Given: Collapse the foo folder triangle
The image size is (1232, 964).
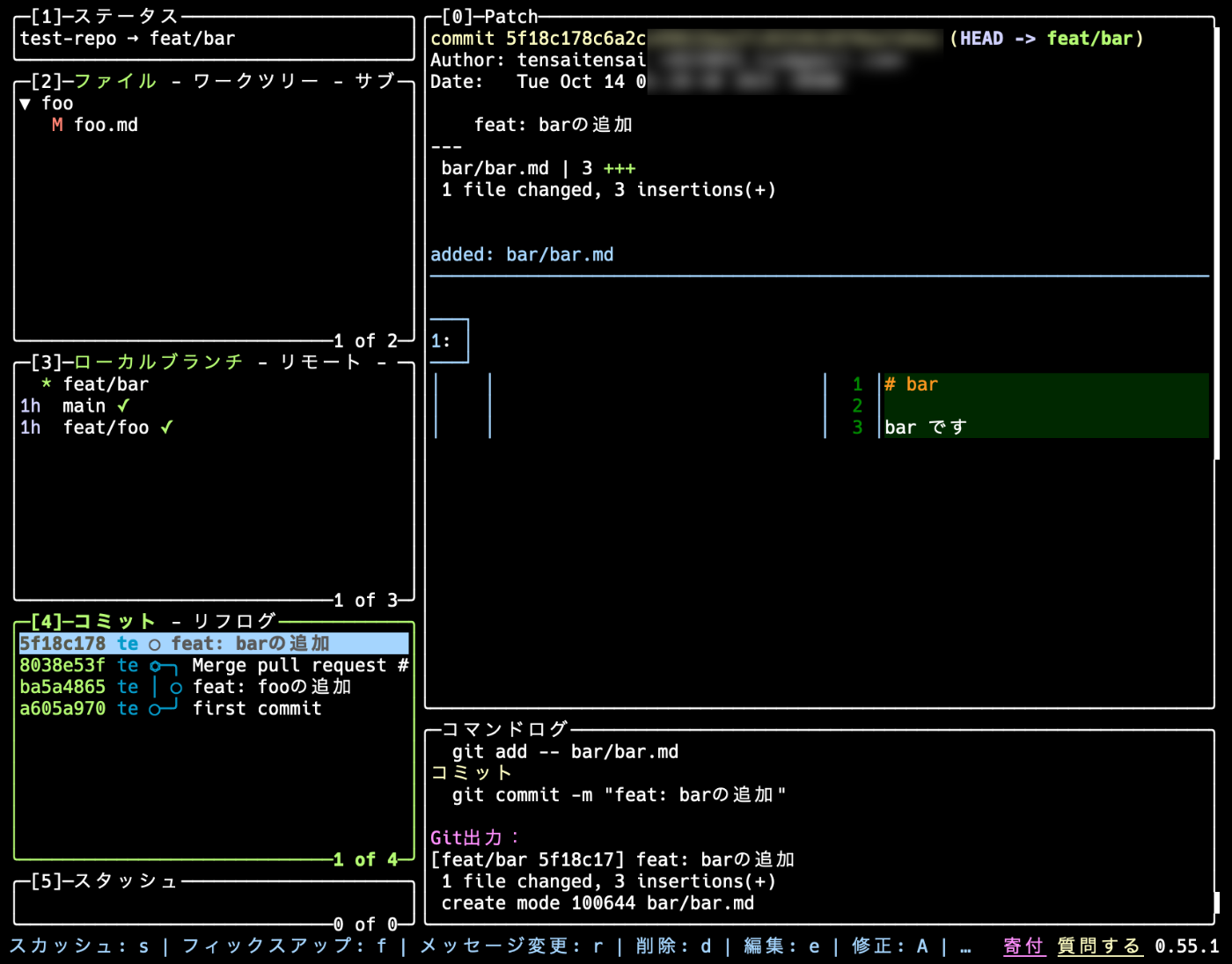Looking at the screenshot, I should point(26,104).
